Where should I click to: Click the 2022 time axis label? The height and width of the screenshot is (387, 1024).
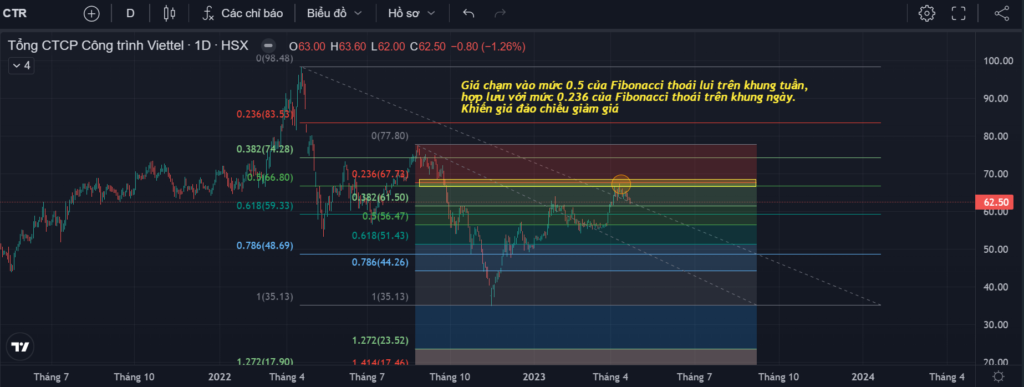tap(220, 377)
